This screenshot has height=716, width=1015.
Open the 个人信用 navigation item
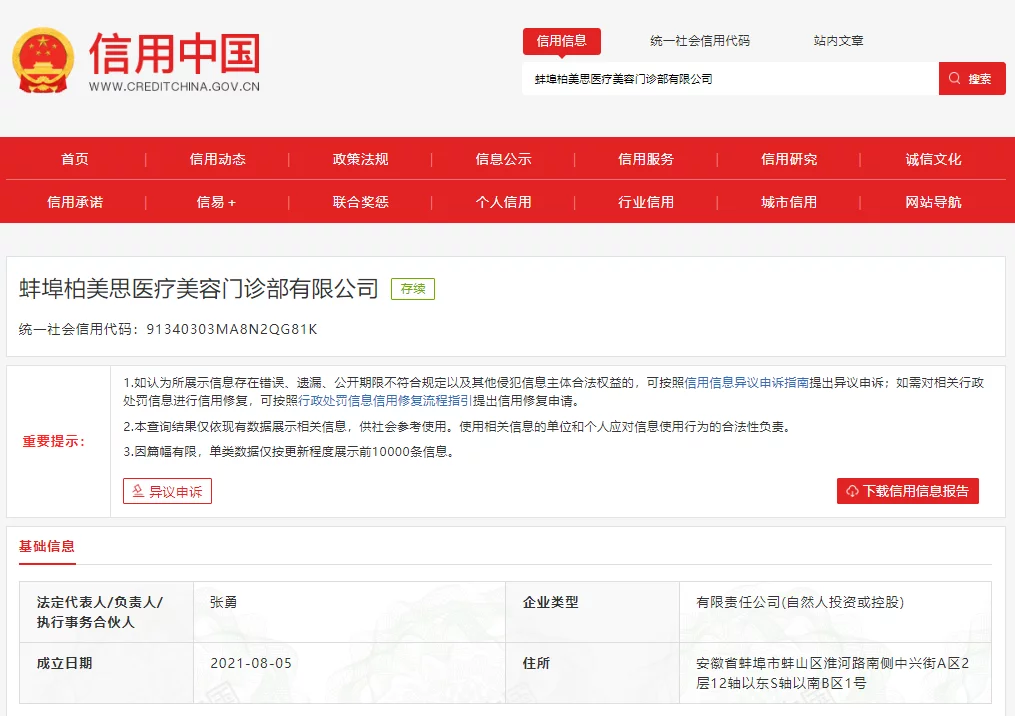coord(503,202)
